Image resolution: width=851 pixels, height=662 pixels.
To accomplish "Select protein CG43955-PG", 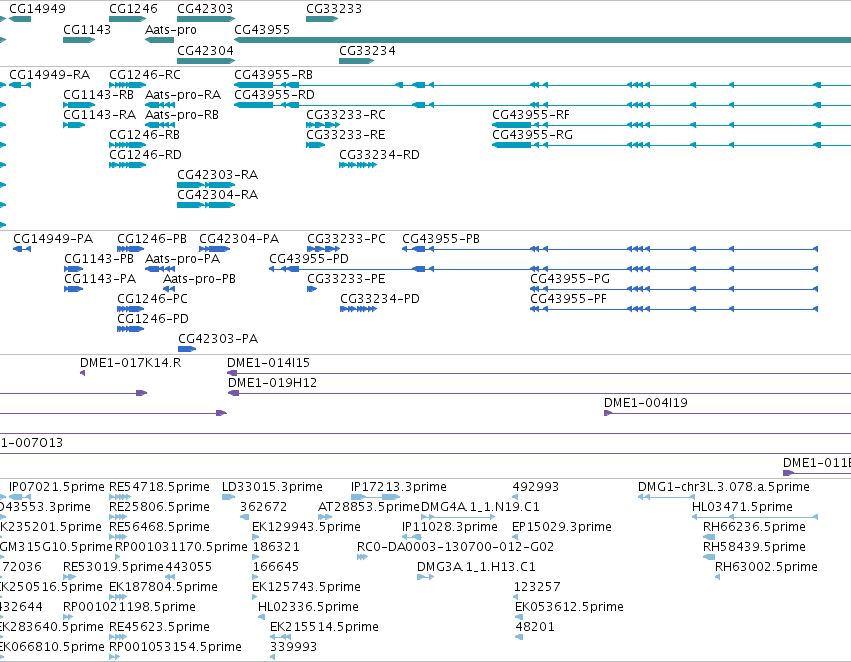I will click(570, 279).
